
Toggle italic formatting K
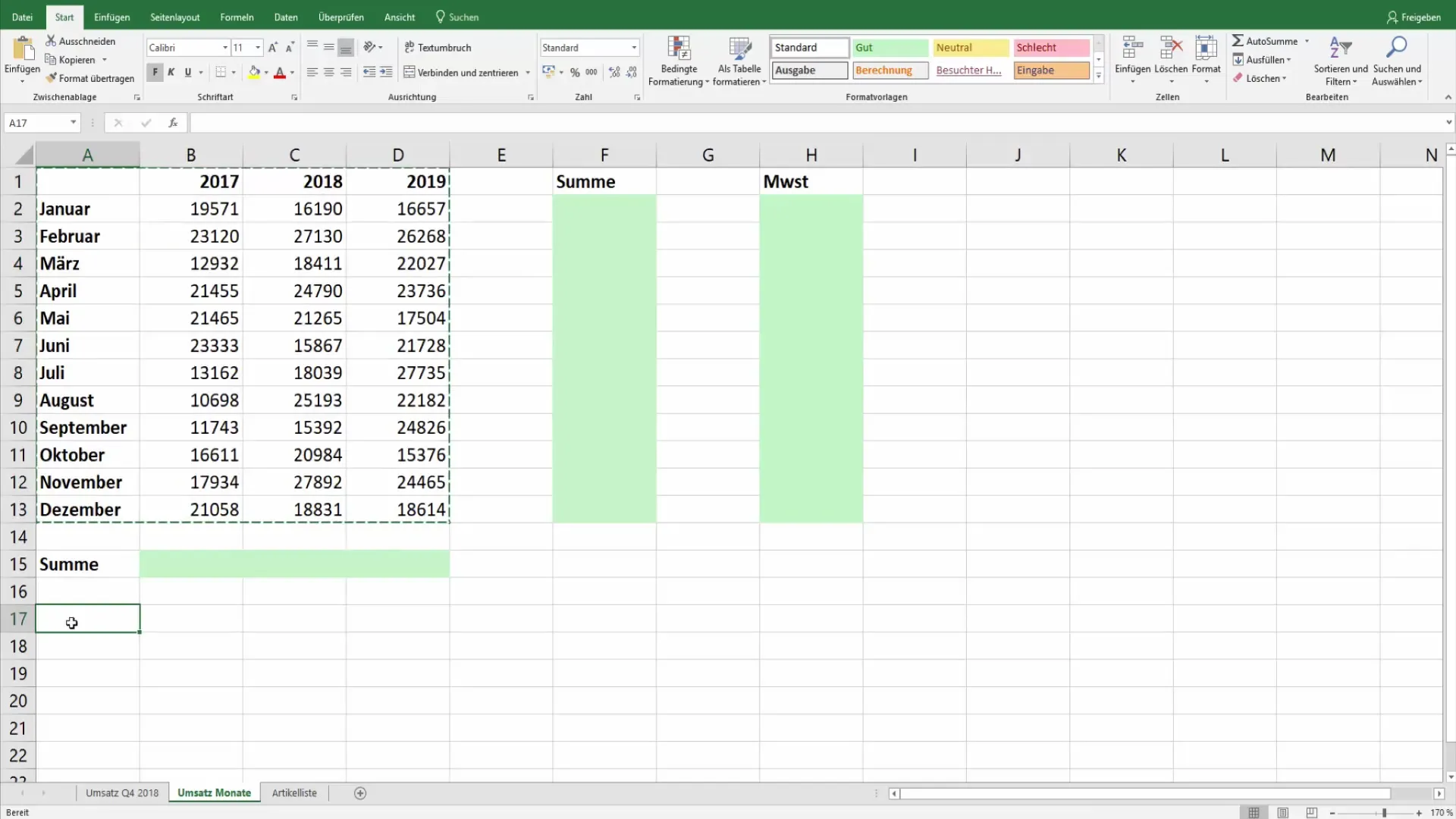pos(171,72)
